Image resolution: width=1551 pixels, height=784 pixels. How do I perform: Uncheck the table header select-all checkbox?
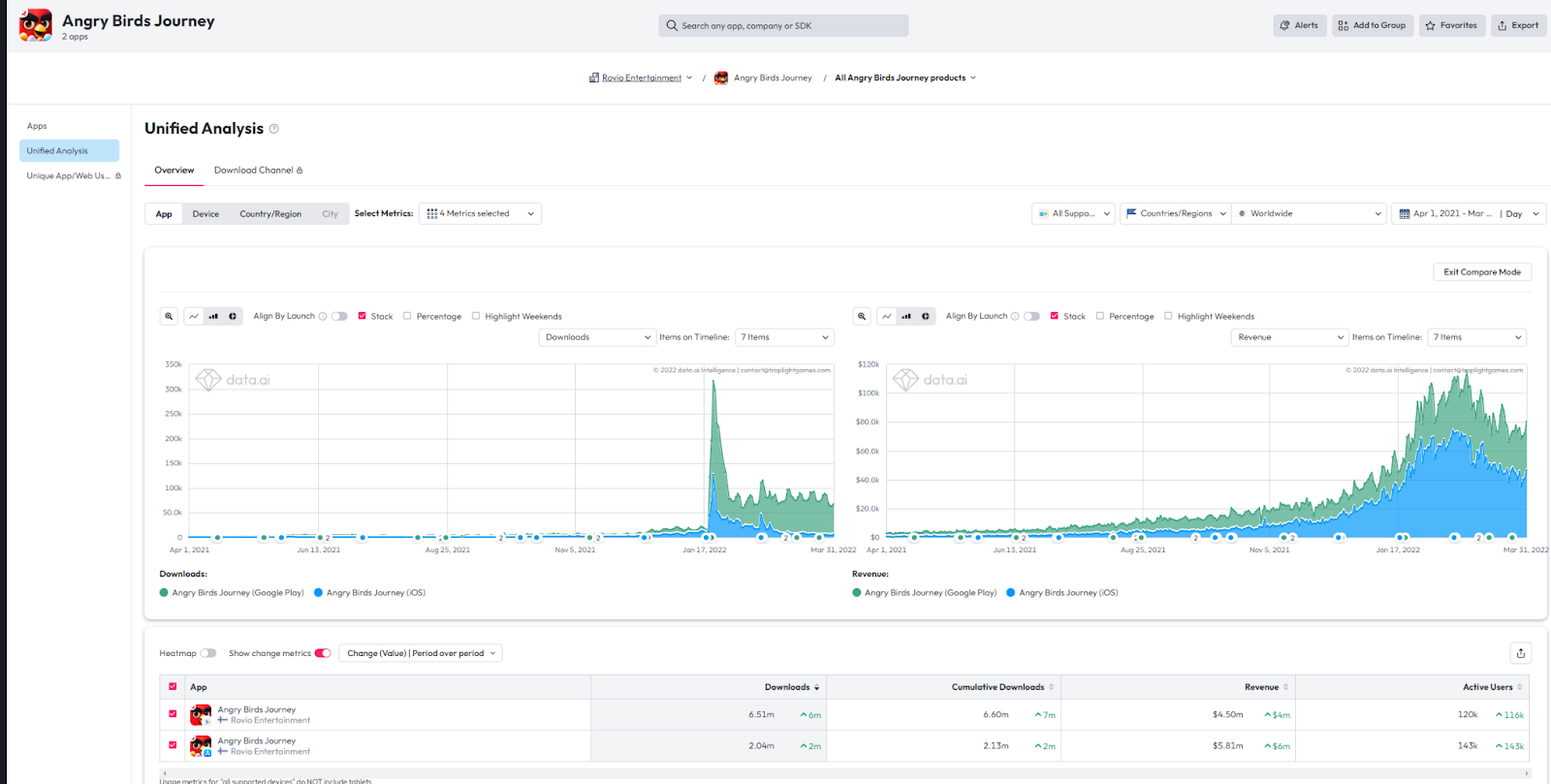pyautogui.click(x=173, y=686)
